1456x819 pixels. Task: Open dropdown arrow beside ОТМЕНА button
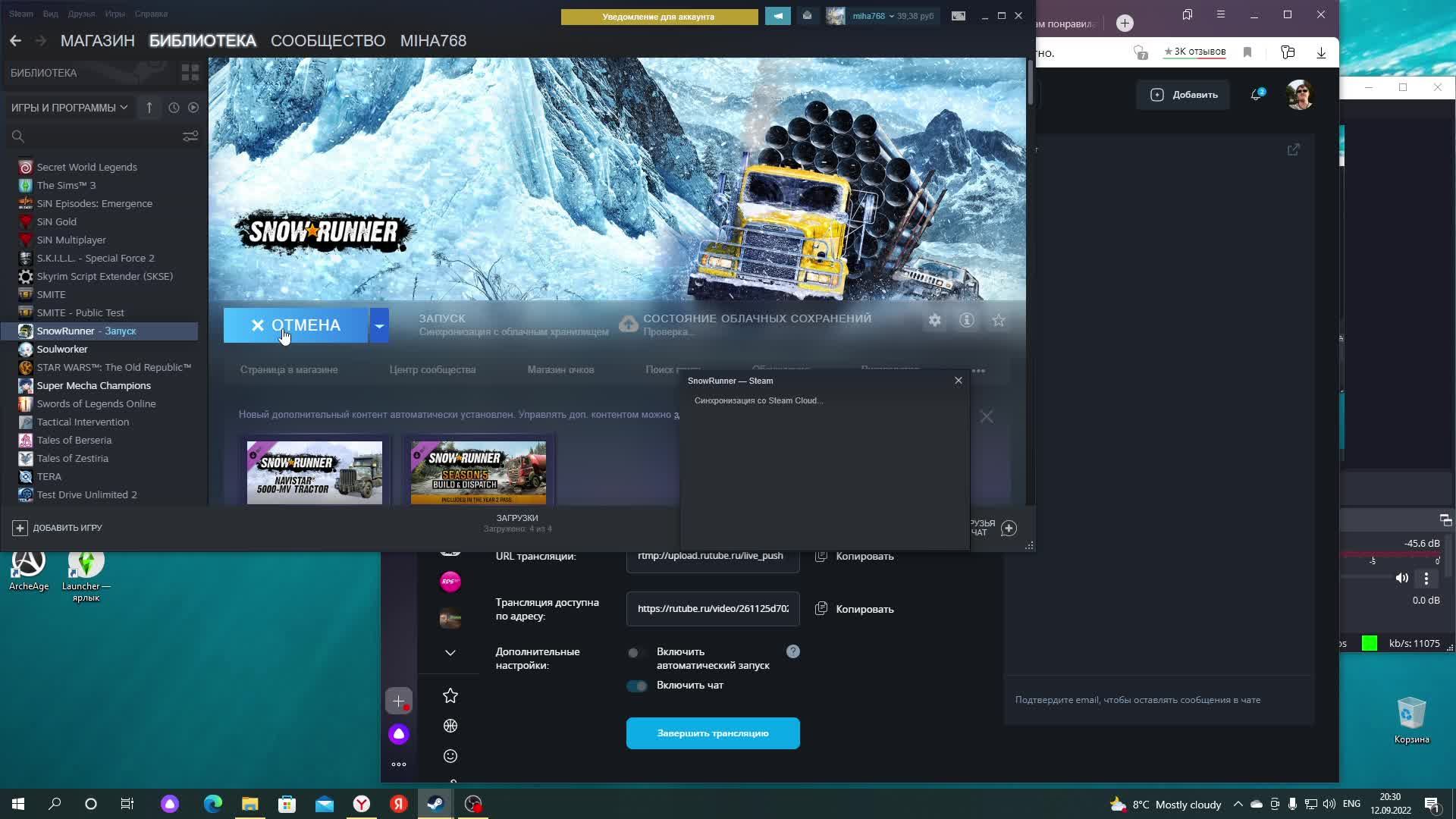(x=378, y=325)
